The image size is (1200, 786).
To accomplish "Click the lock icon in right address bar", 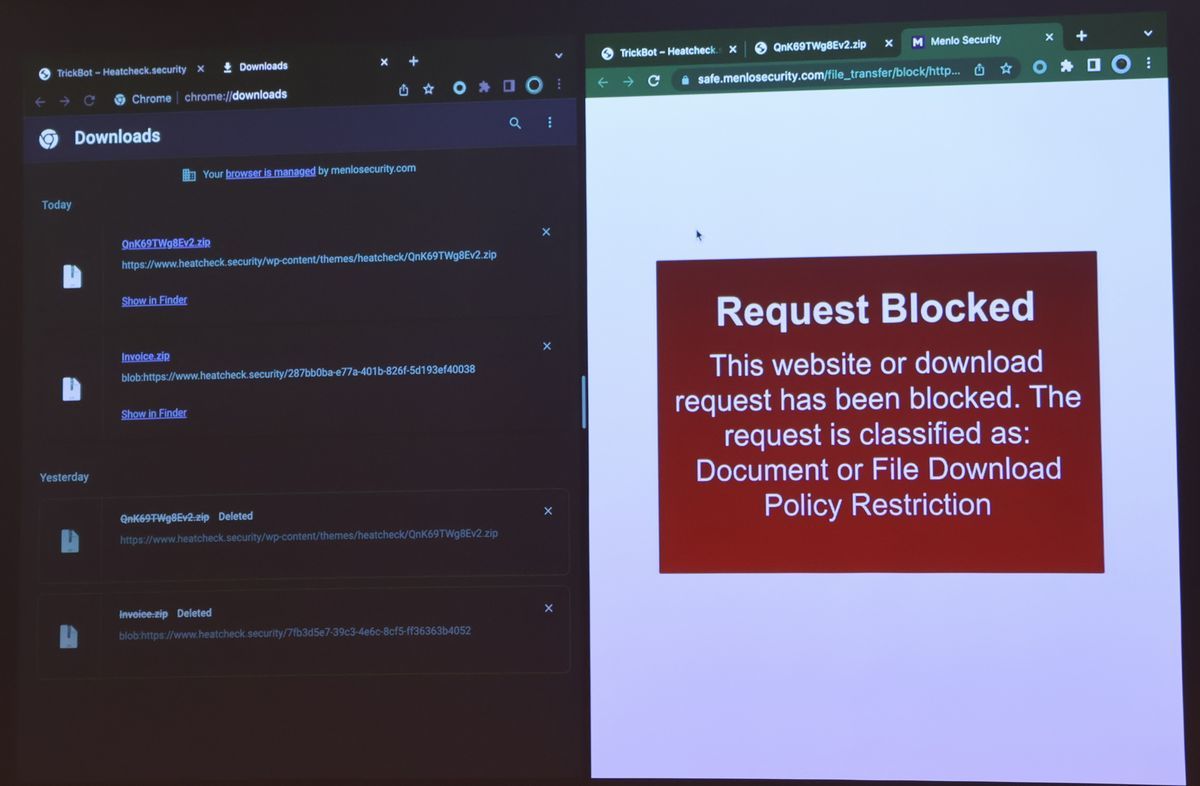I will (685, 79).
